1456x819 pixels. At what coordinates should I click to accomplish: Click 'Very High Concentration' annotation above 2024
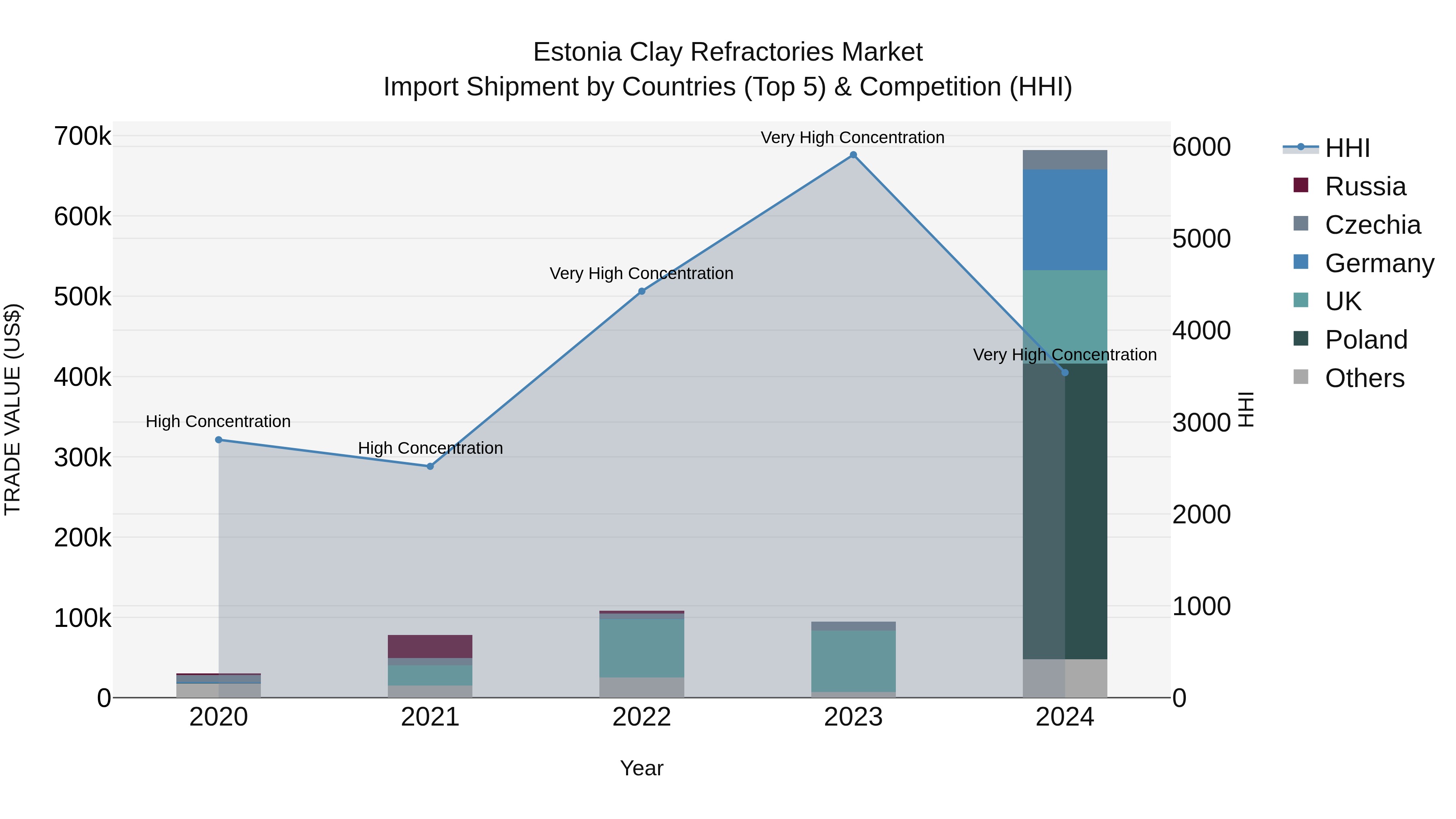(x=1065, y=355)
